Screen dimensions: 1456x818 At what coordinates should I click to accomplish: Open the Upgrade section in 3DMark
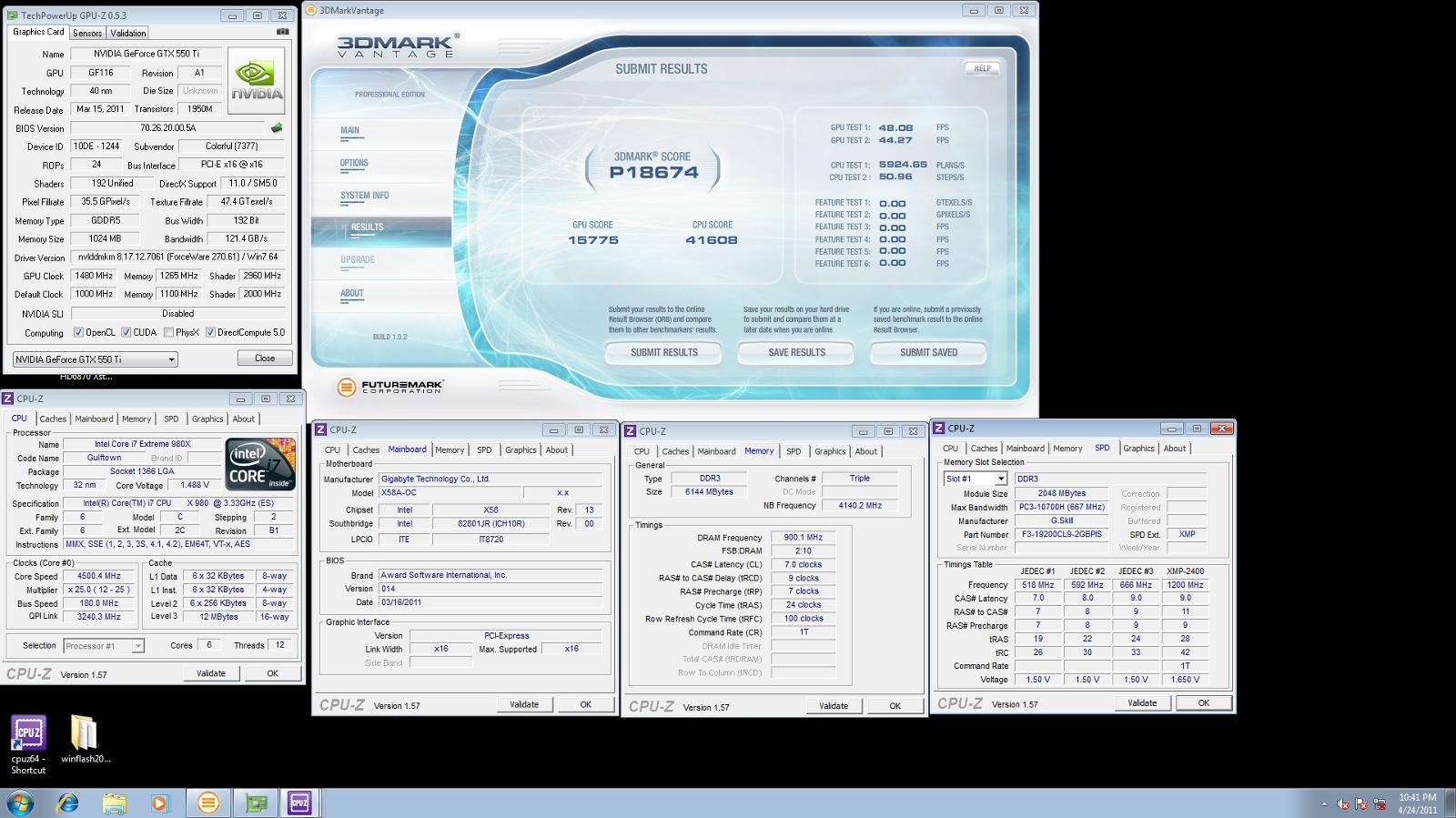tap(358, 260)
